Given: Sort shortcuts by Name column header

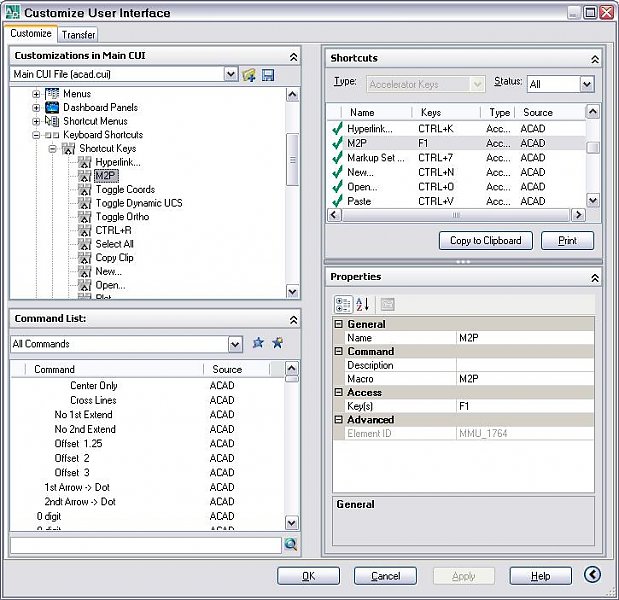Looking at the screenshot, I should pyautogui.click(x=375, y=112).
